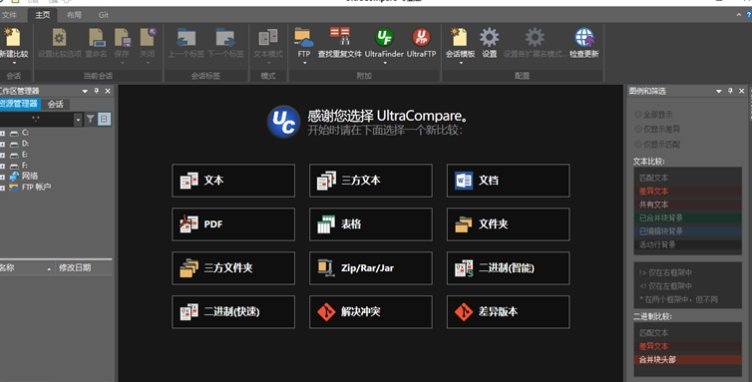Toggle the list view icon beside the filter
The image size is (752, 382).
click(104, 119)
